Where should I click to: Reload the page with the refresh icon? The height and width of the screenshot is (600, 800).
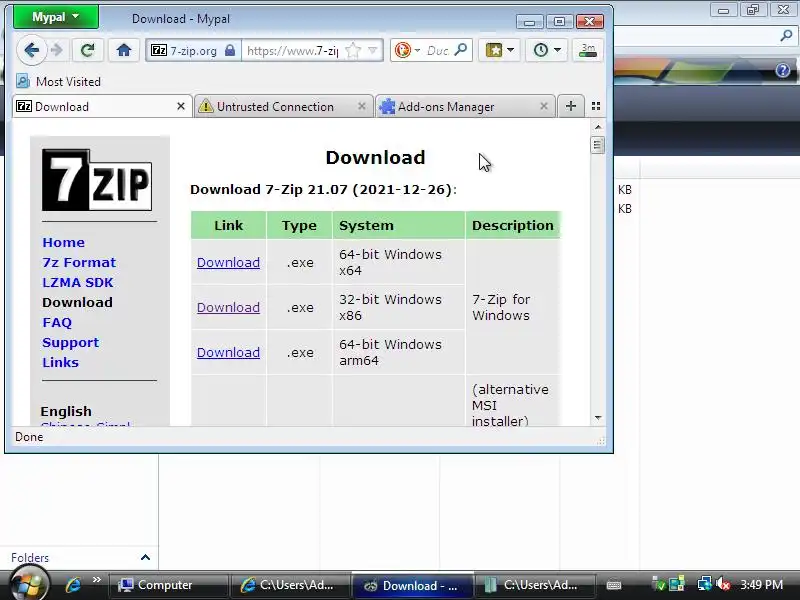coord(88,50)
